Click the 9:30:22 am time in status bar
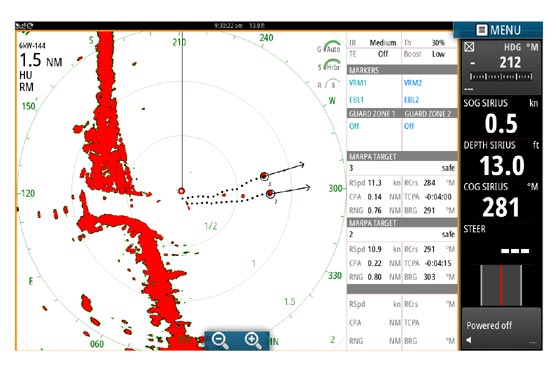This screenshot has width=558, height=372. 228,26
